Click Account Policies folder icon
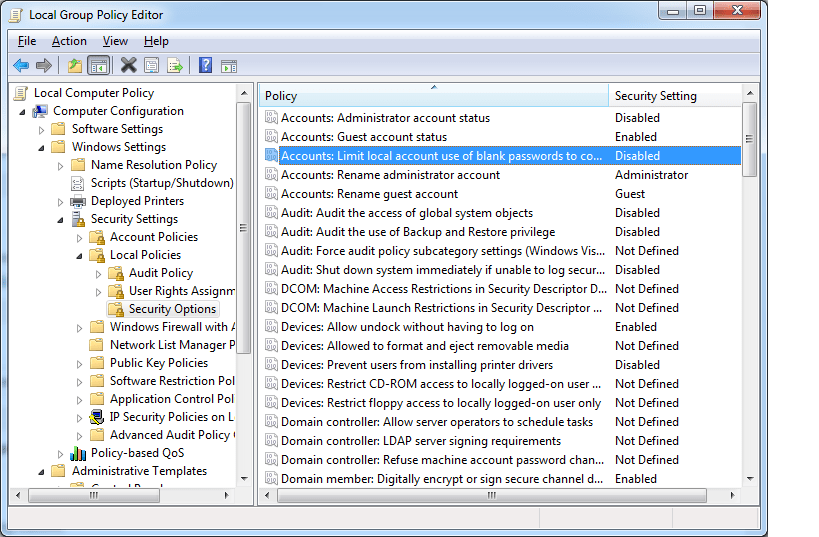 (x=97, y=237)
